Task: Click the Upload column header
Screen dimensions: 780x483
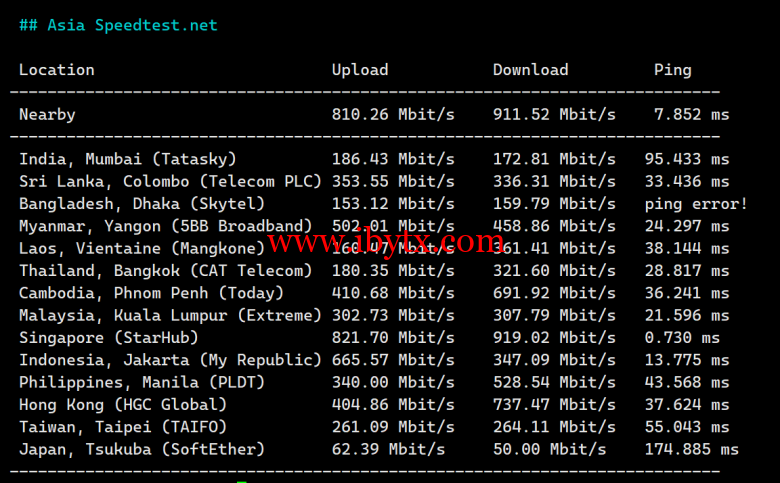Action: (360, 70)
